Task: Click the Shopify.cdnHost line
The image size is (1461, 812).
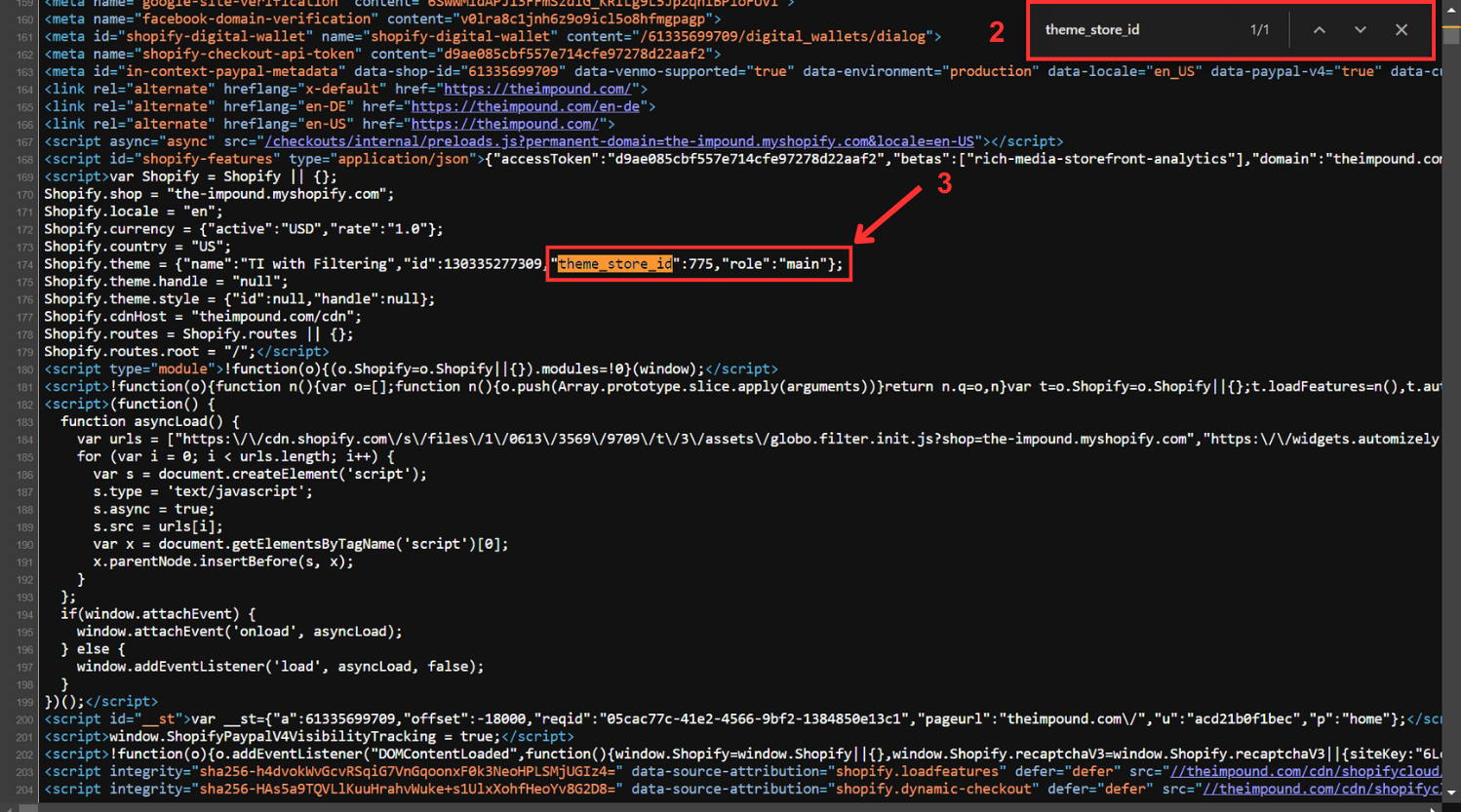Action: point(203,317)
